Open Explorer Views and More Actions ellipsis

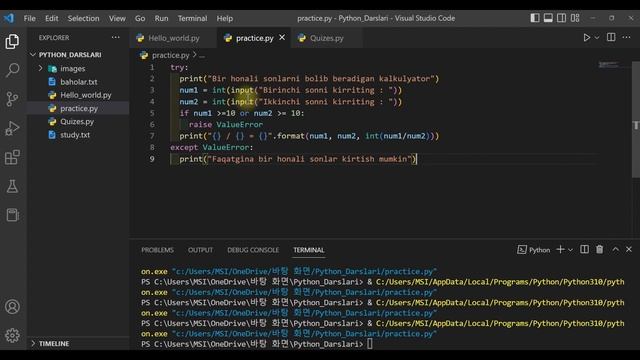click(116, 38)
